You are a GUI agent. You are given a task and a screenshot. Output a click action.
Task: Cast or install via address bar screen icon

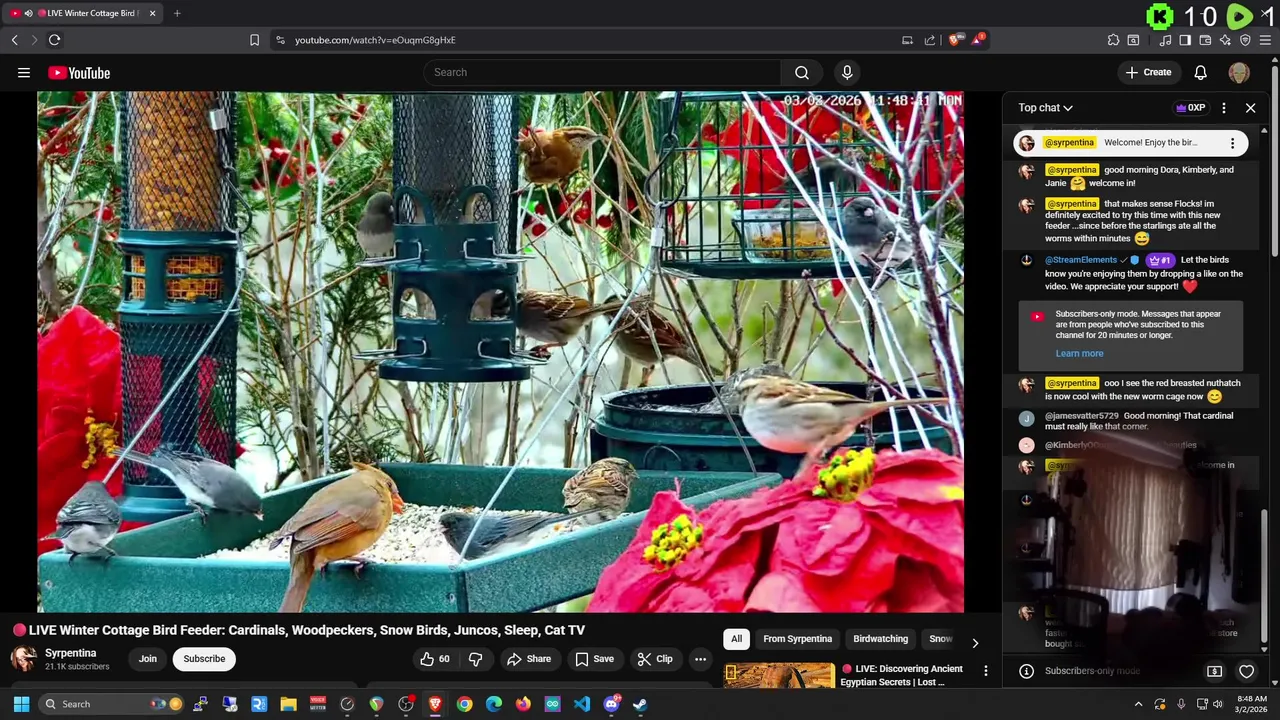pos(907,40)
